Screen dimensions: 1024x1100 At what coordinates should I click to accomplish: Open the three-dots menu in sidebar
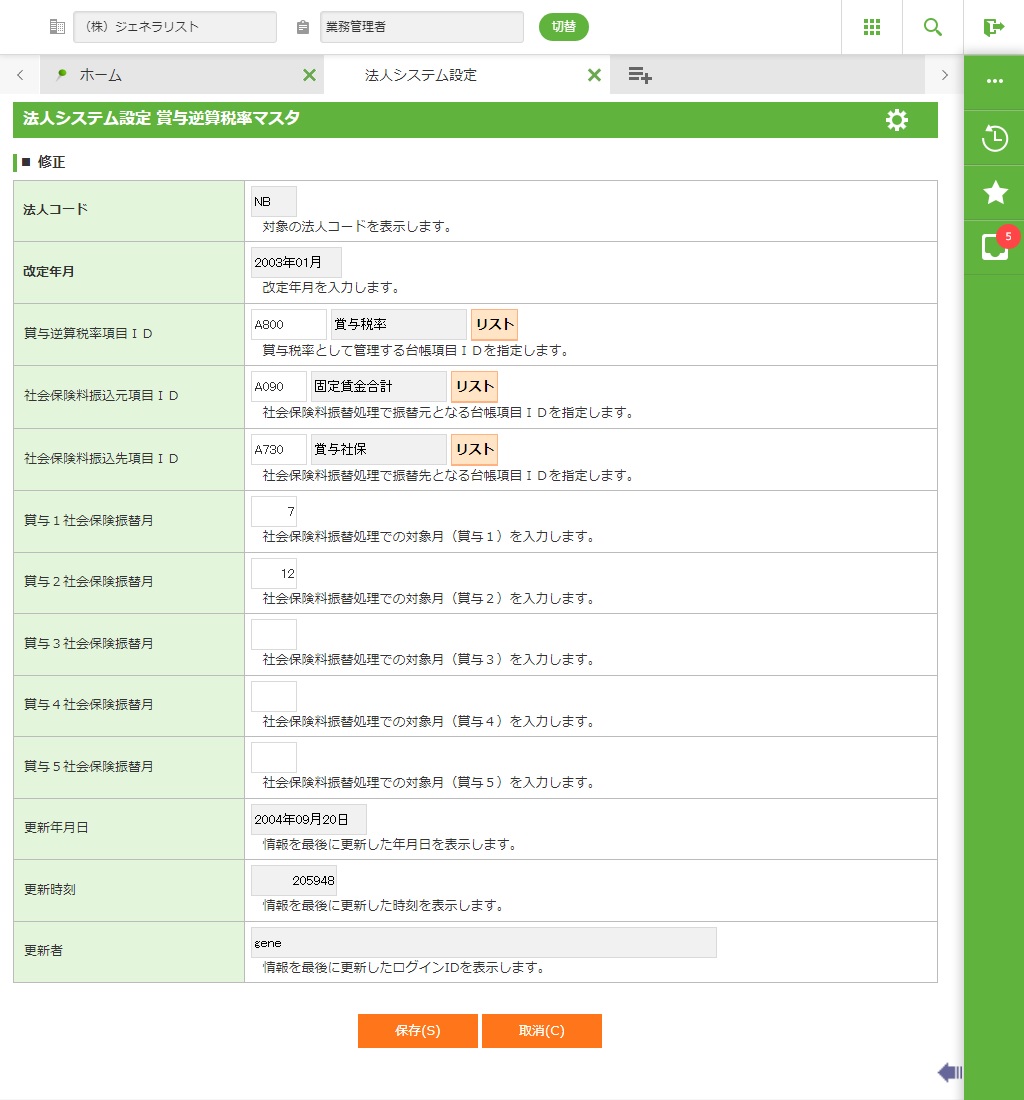click(994, 81)
